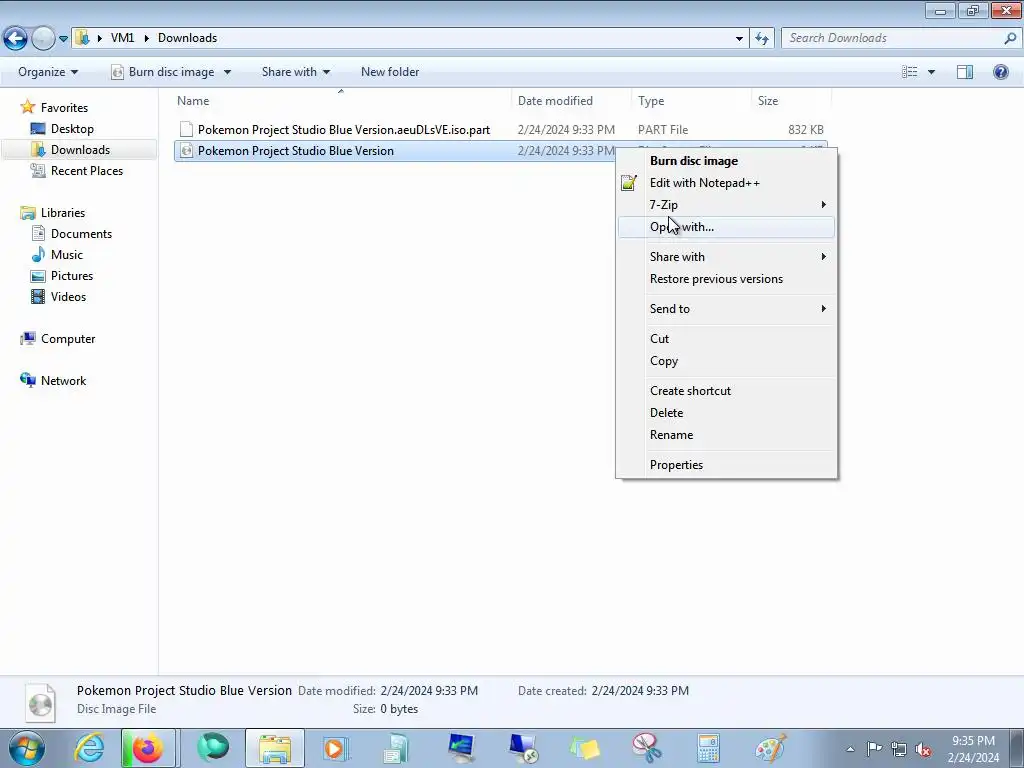1024x768 pixels.
Task: Open Pictures library
Action: point(62,276)
